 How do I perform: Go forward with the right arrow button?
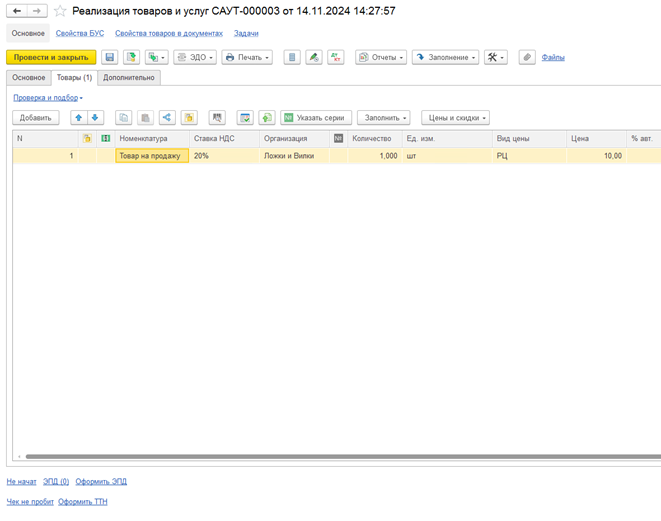[37, 11]
